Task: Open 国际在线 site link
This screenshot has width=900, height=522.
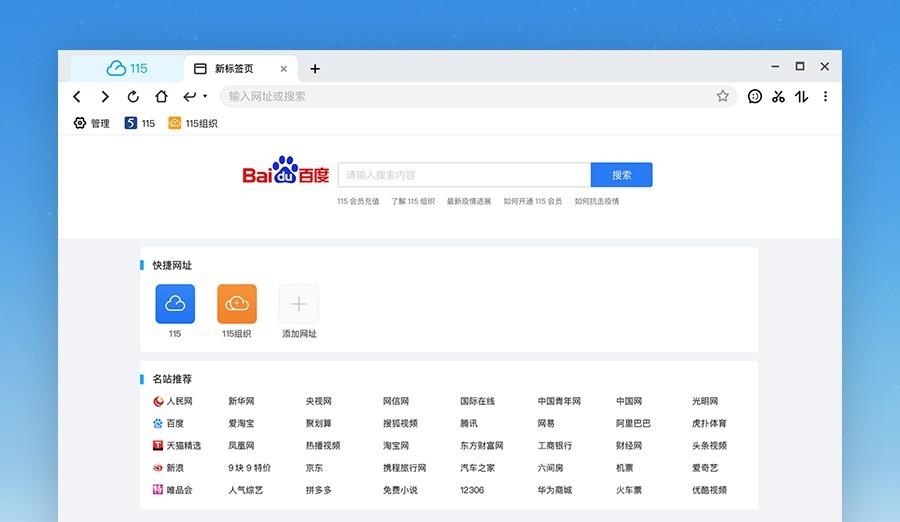Action: click(478, 401)
